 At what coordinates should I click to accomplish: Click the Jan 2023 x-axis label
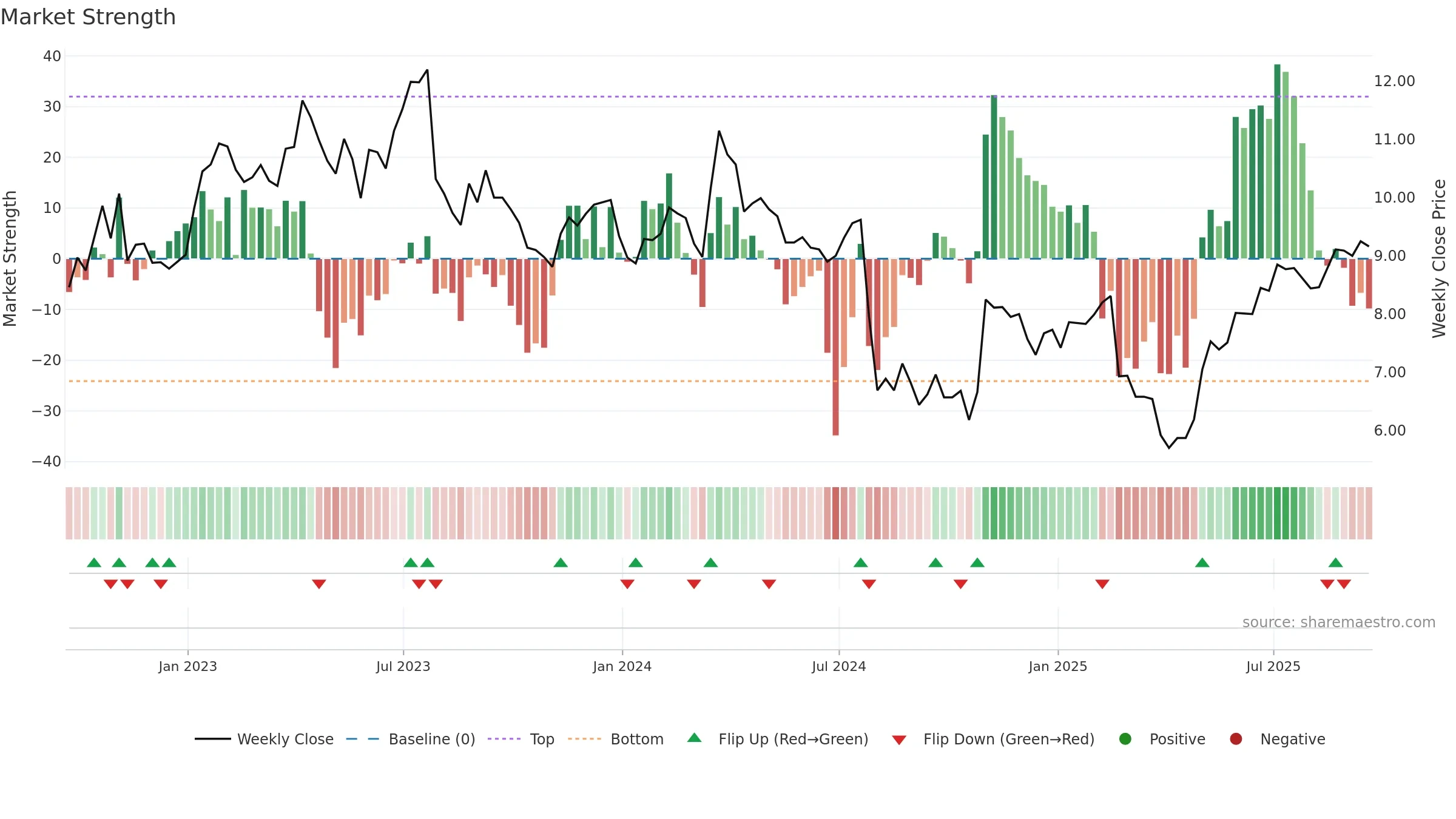click(x=188, y=666)
